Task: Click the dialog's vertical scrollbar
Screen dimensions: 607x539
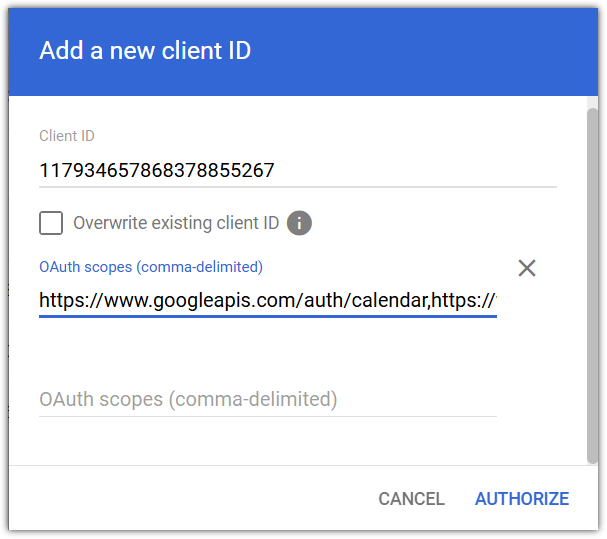Action: coord(591,280)
